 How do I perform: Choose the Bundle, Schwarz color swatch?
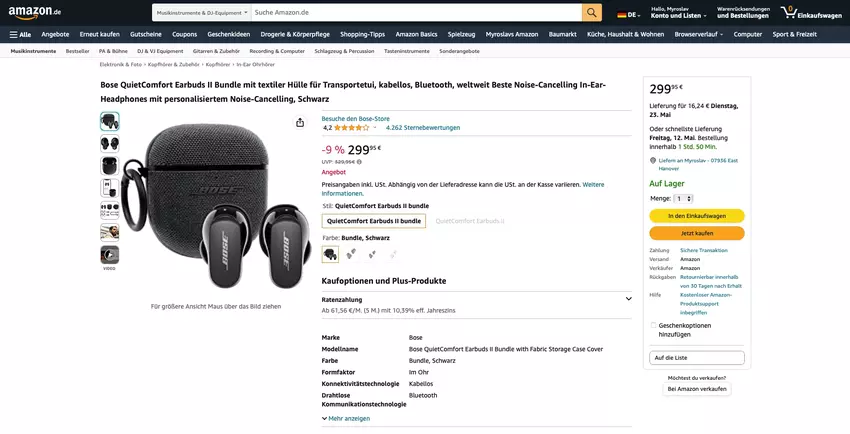point(330,254)
